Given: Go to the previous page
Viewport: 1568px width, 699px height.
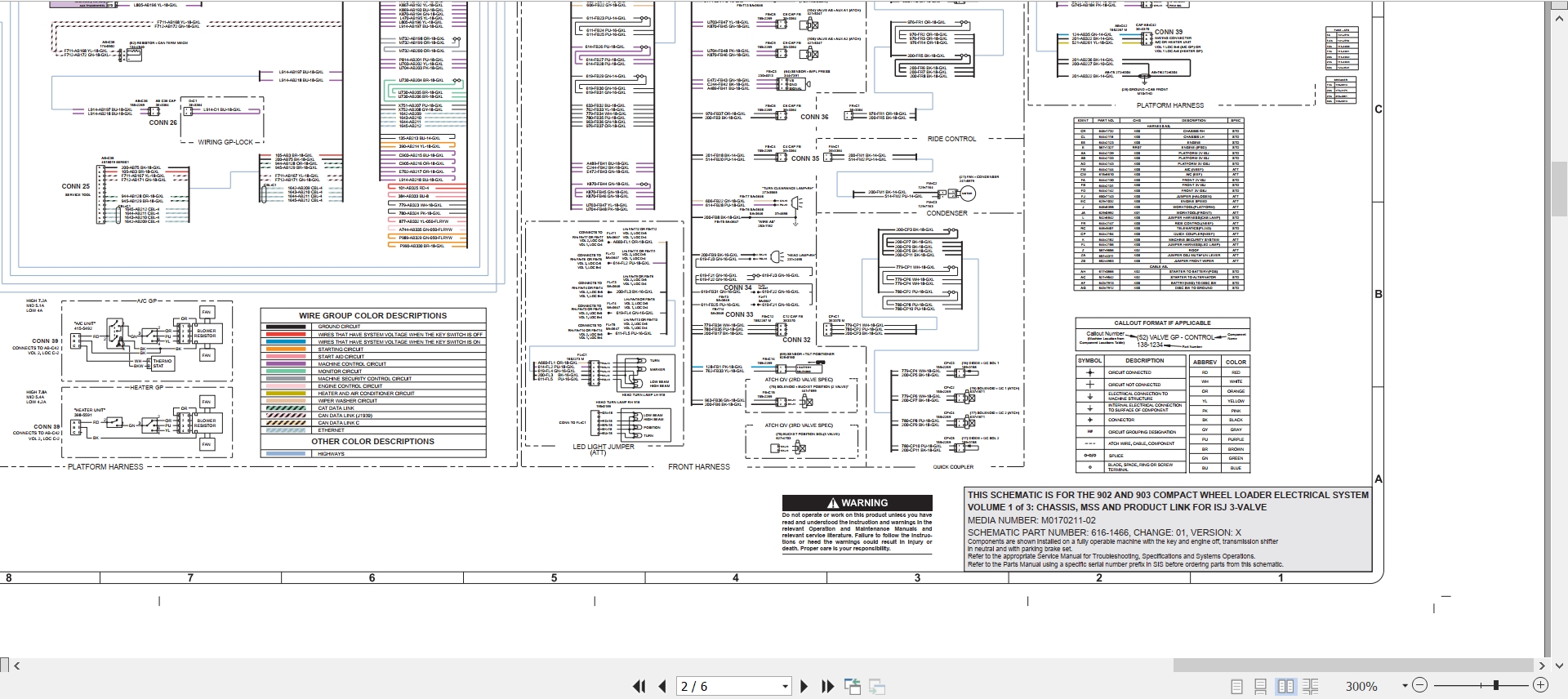Looking at the screenshot, I should pos(662,687).
